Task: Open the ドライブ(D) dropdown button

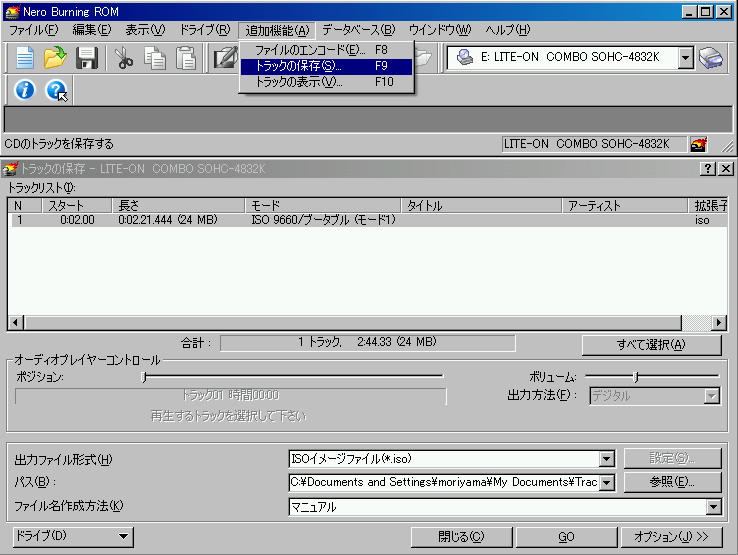Action: 72,537
